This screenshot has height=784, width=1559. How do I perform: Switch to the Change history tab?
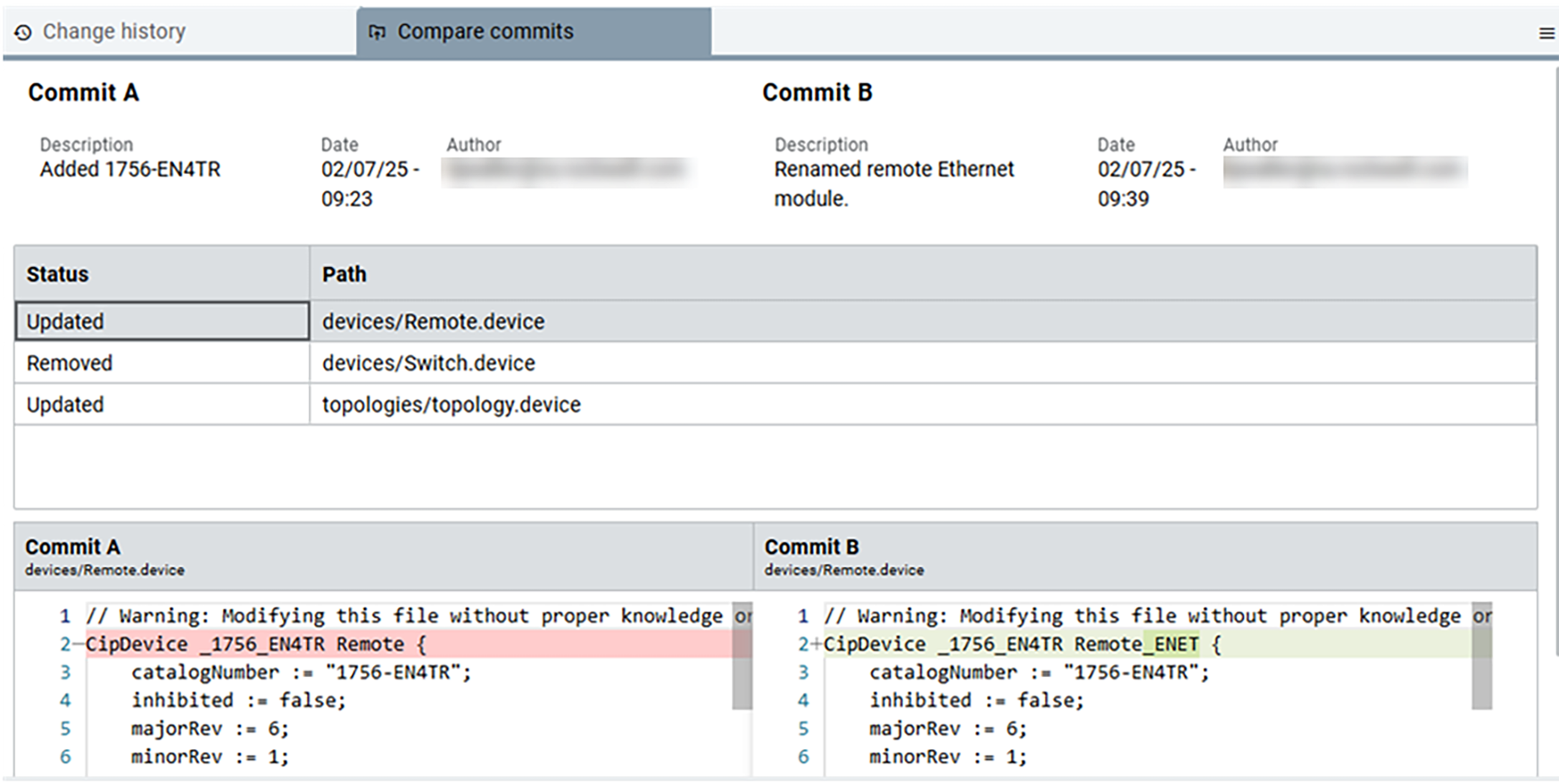point(179,32)
